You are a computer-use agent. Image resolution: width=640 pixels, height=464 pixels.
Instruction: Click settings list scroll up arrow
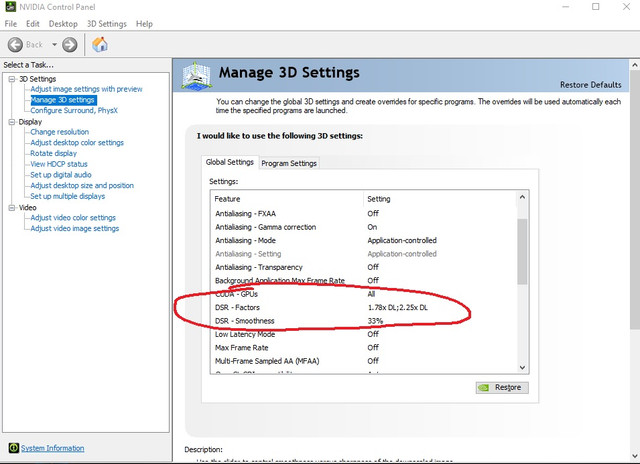pos(522,198)
